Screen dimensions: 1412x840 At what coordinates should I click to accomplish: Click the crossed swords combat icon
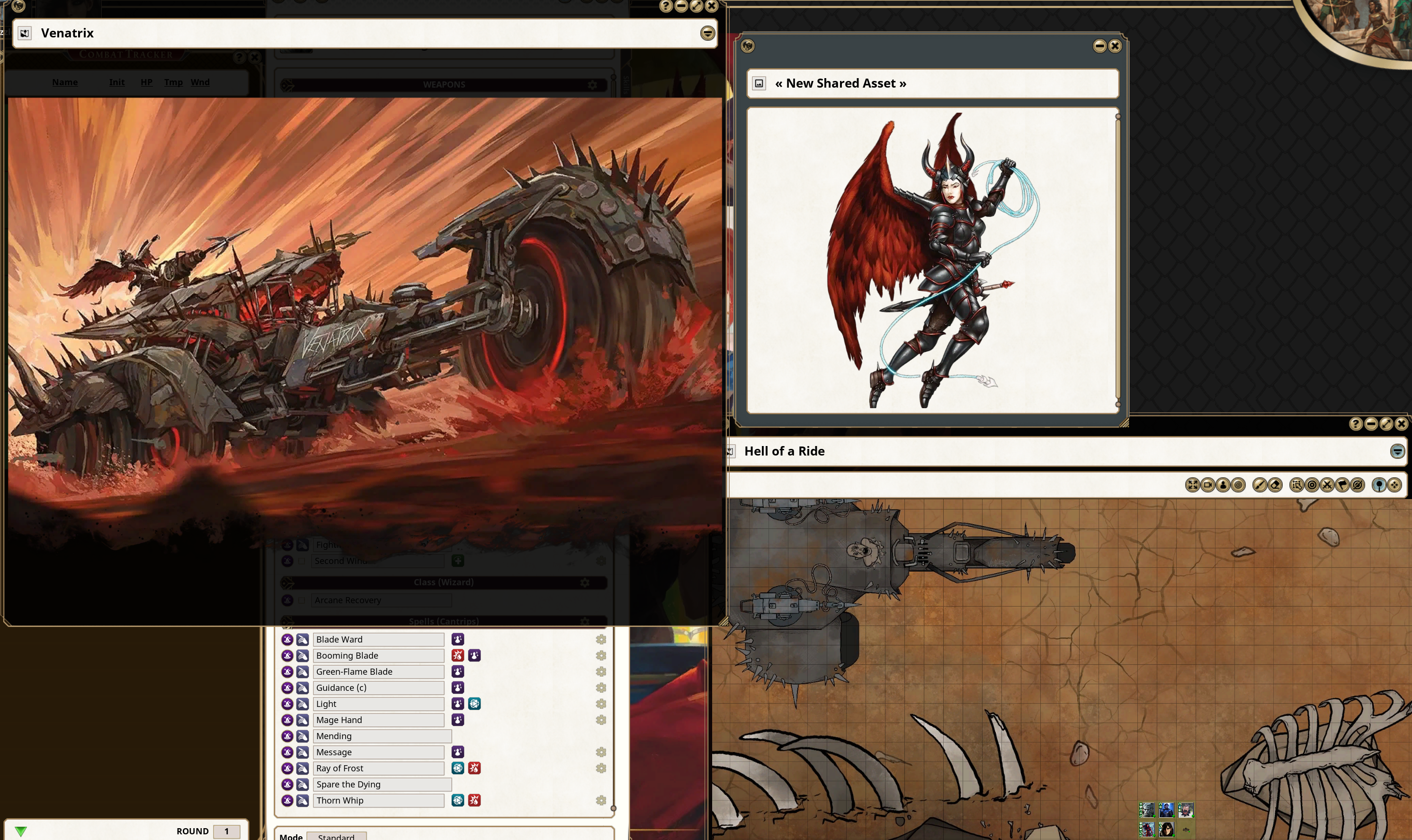pos(1327,485)
